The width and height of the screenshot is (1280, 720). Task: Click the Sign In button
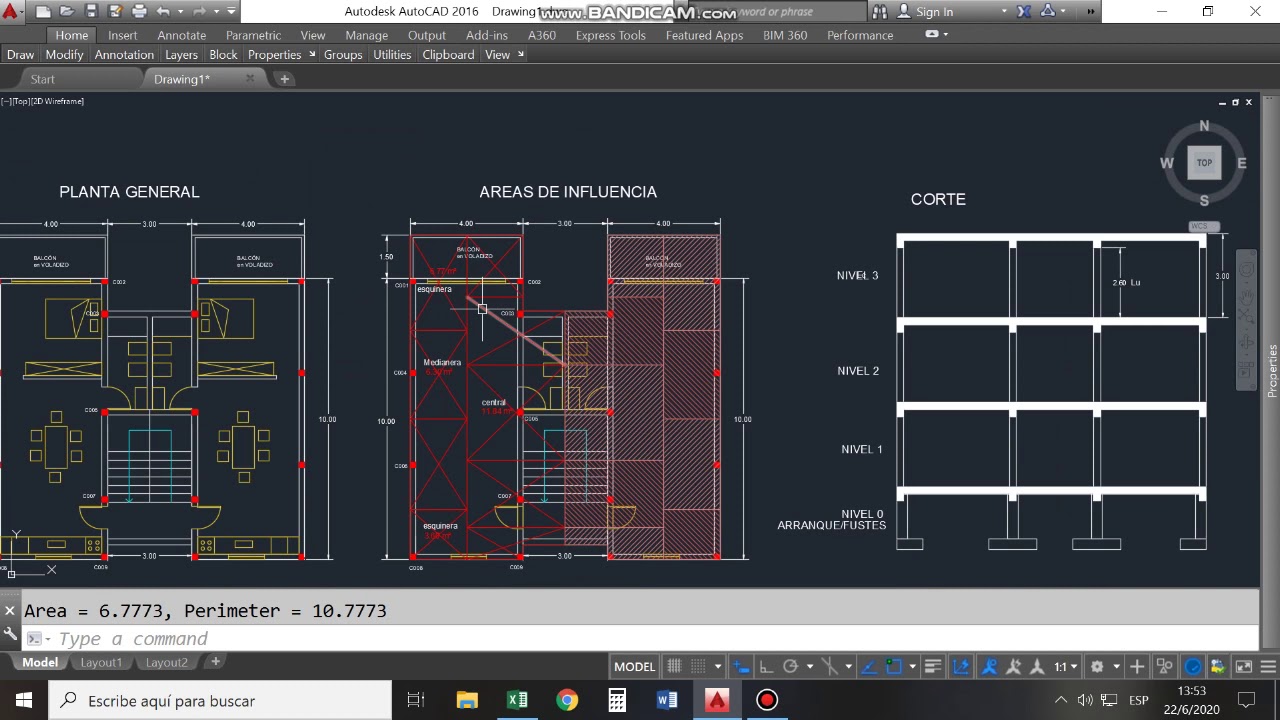point(926,12)
